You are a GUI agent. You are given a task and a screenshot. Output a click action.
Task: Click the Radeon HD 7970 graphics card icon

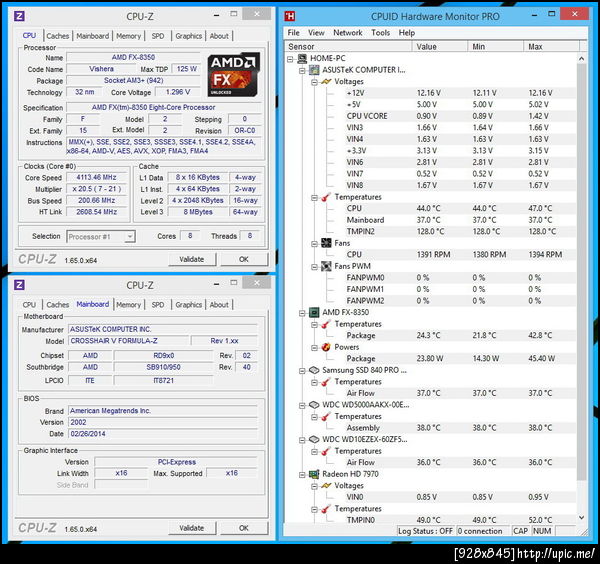314,474
